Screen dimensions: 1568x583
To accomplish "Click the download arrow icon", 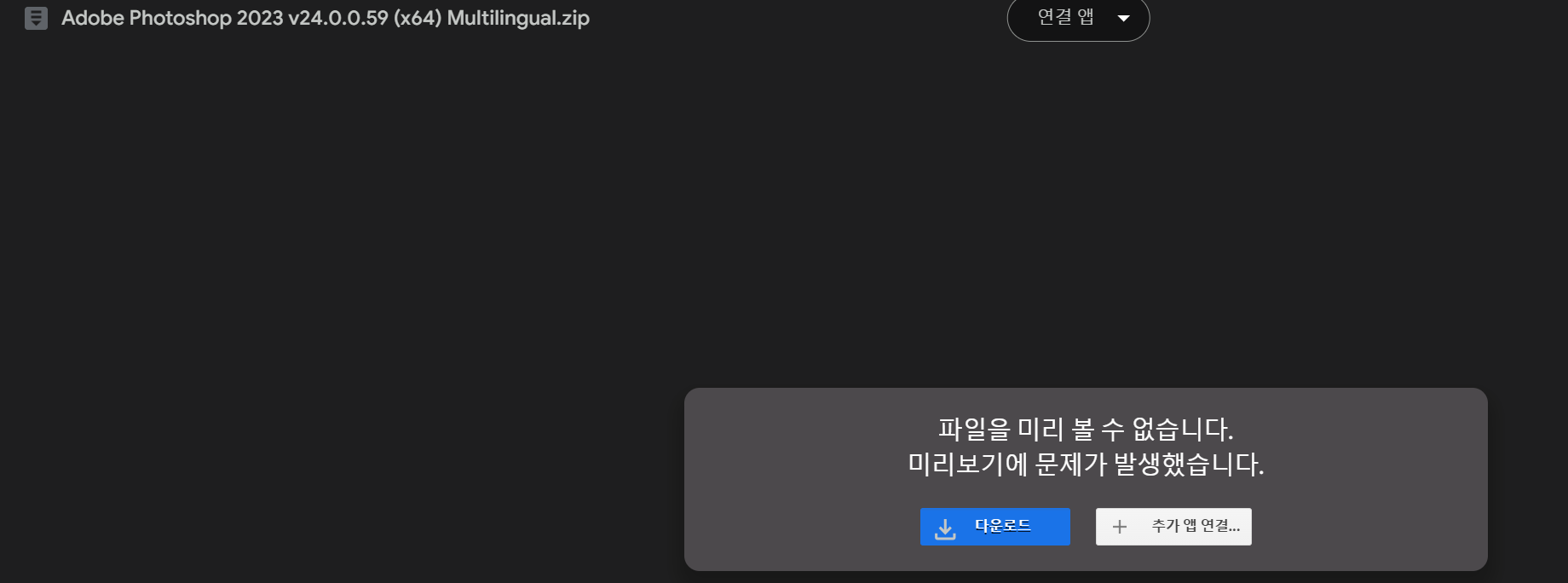I will (945, 528).
